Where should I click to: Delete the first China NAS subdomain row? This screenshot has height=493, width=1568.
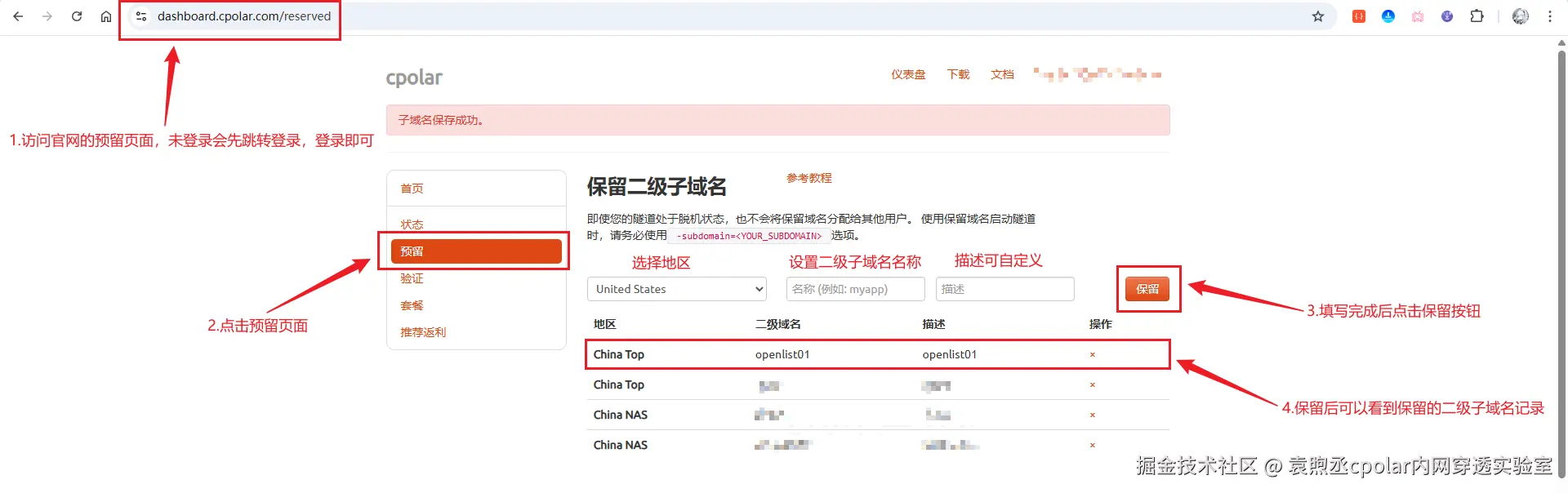(x=1092, y=415)
